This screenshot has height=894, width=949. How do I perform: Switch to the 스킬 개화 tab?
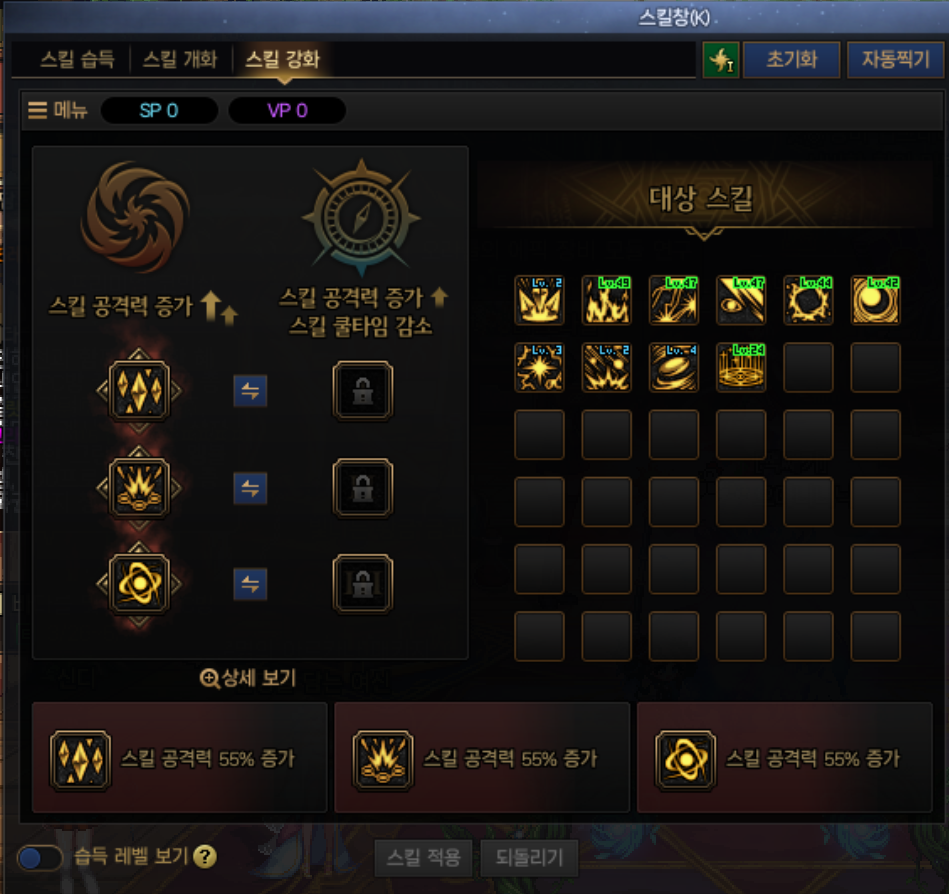pyautogui.click(x=180, y=59)
